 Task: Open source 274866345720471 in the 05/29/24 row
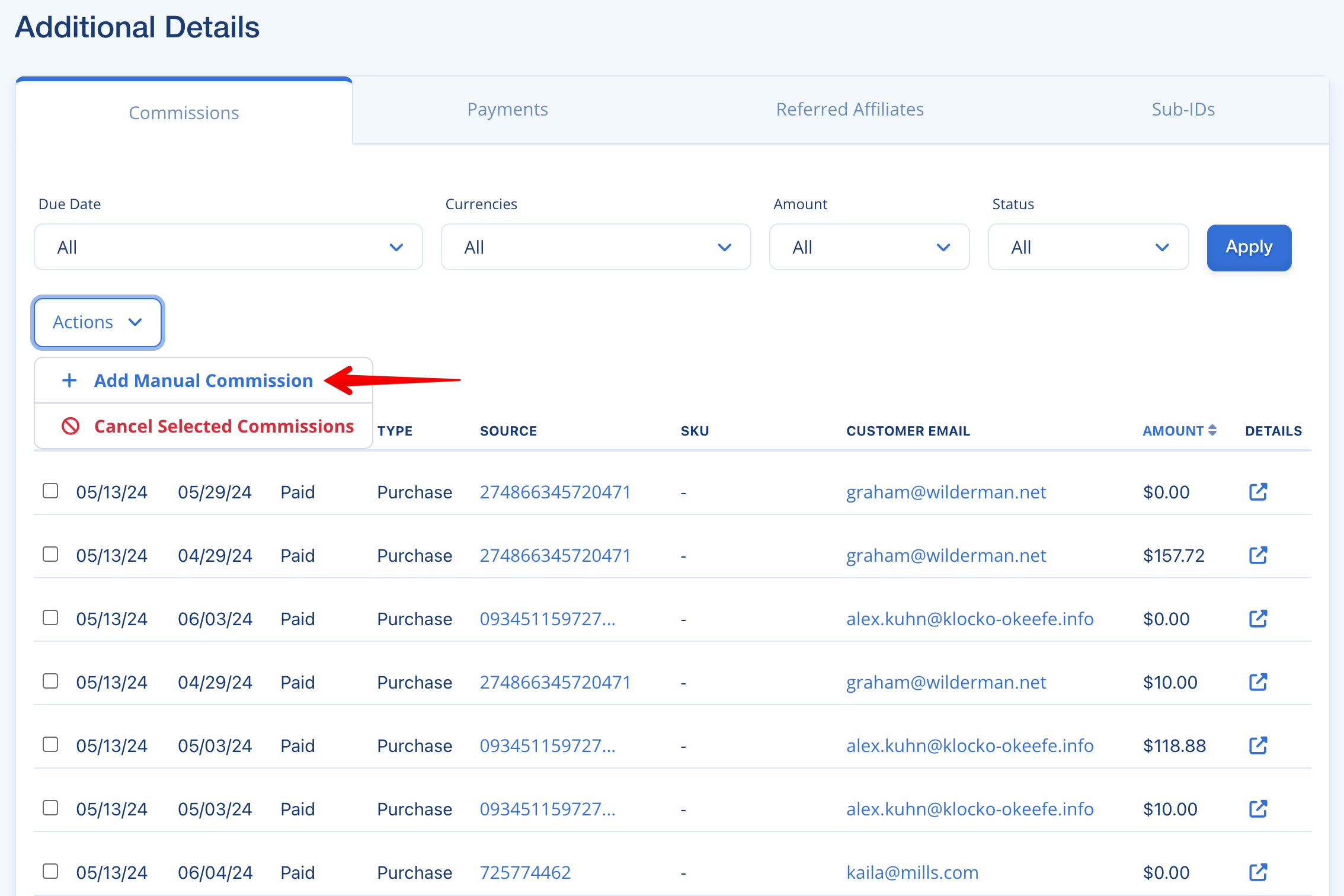(x=555, y=492)
